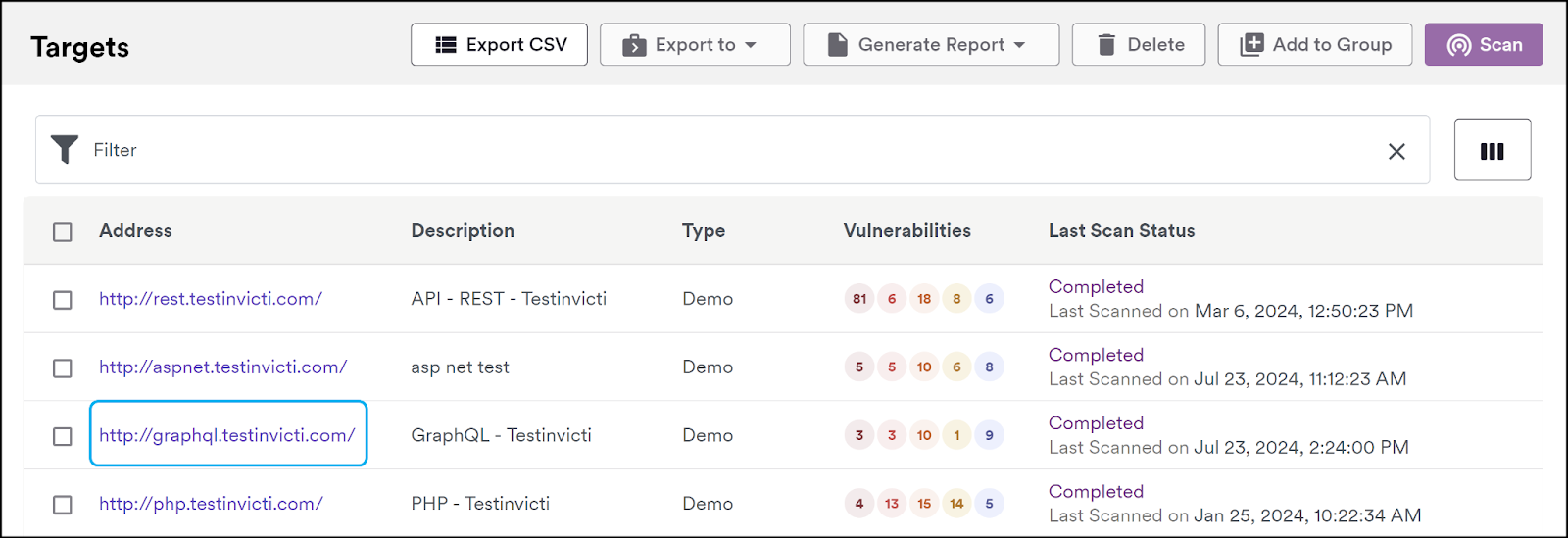Viewport: 1568px width, 538px height.
Task: Toggle the select-all checkbox in header
Action: [63, 232]
